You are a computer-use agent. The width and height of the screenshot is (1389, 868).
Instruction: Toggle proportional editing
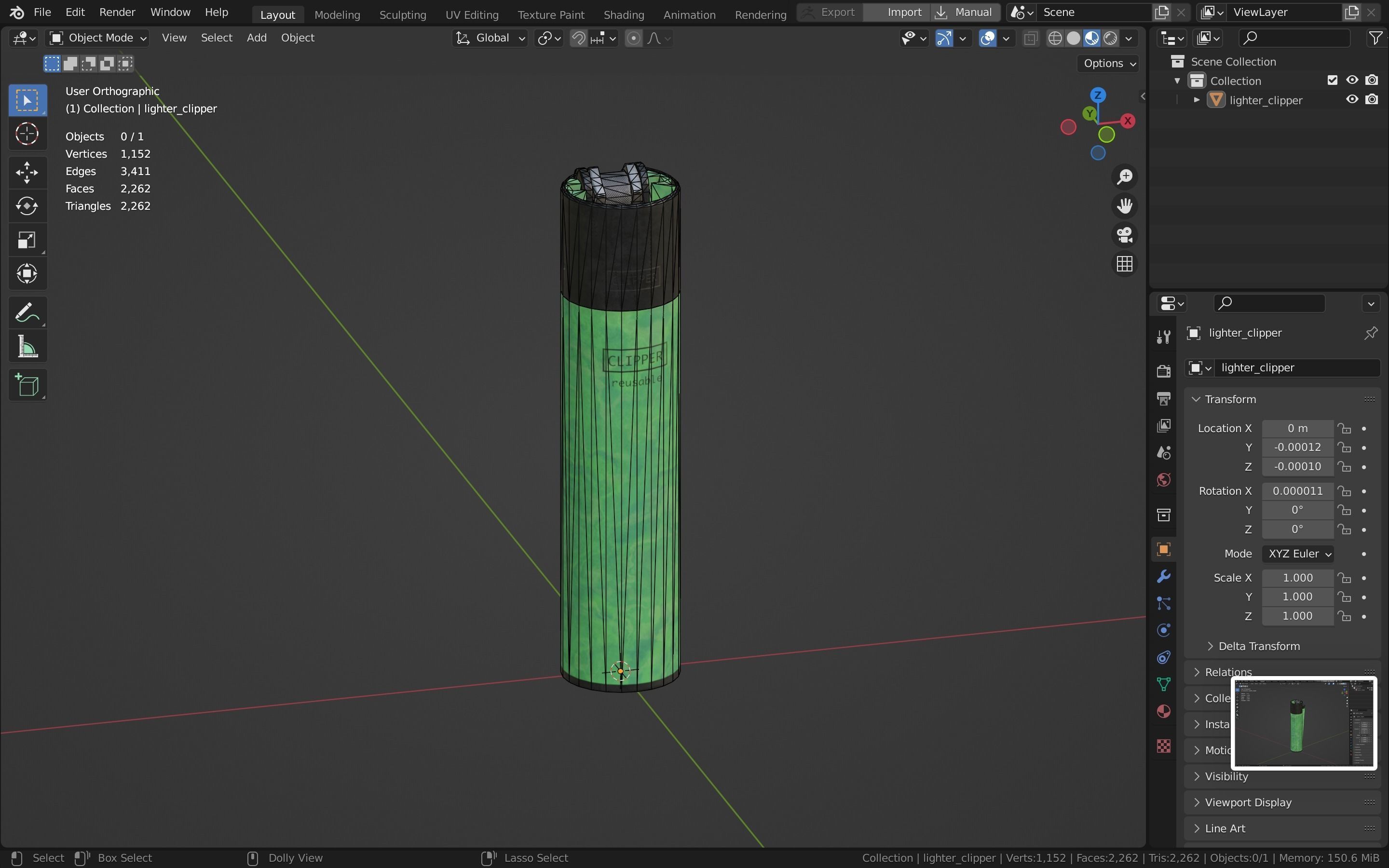click(x=633, y=39)
